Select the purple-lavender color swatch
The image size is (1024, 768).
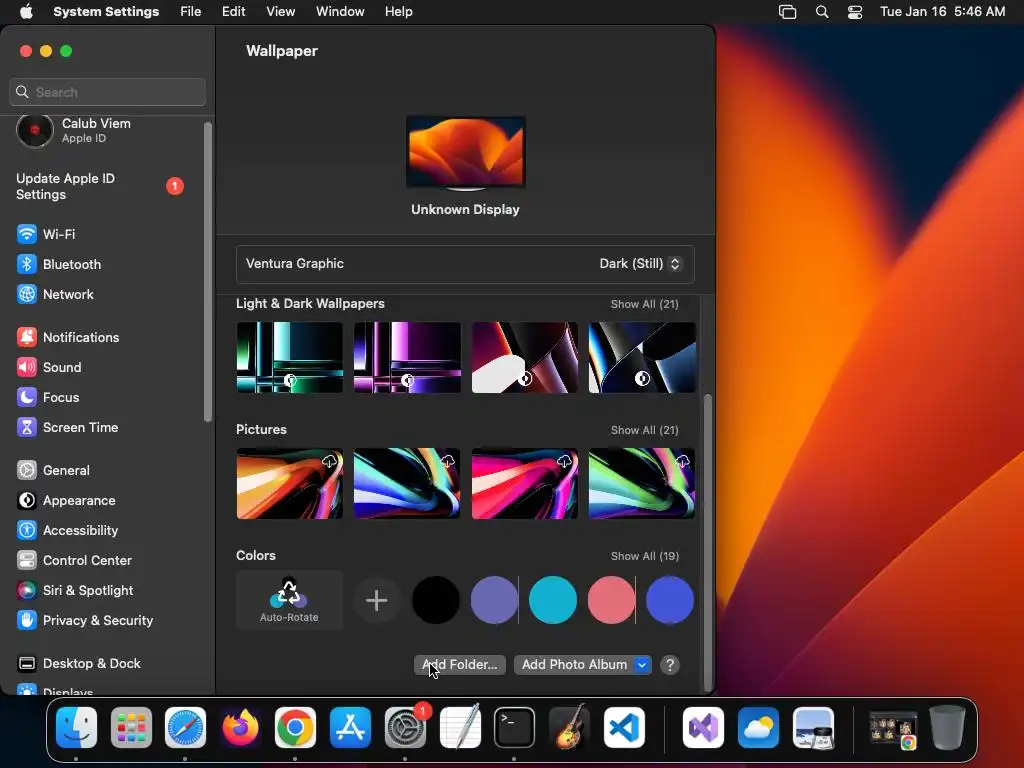(x=494, y=600)
